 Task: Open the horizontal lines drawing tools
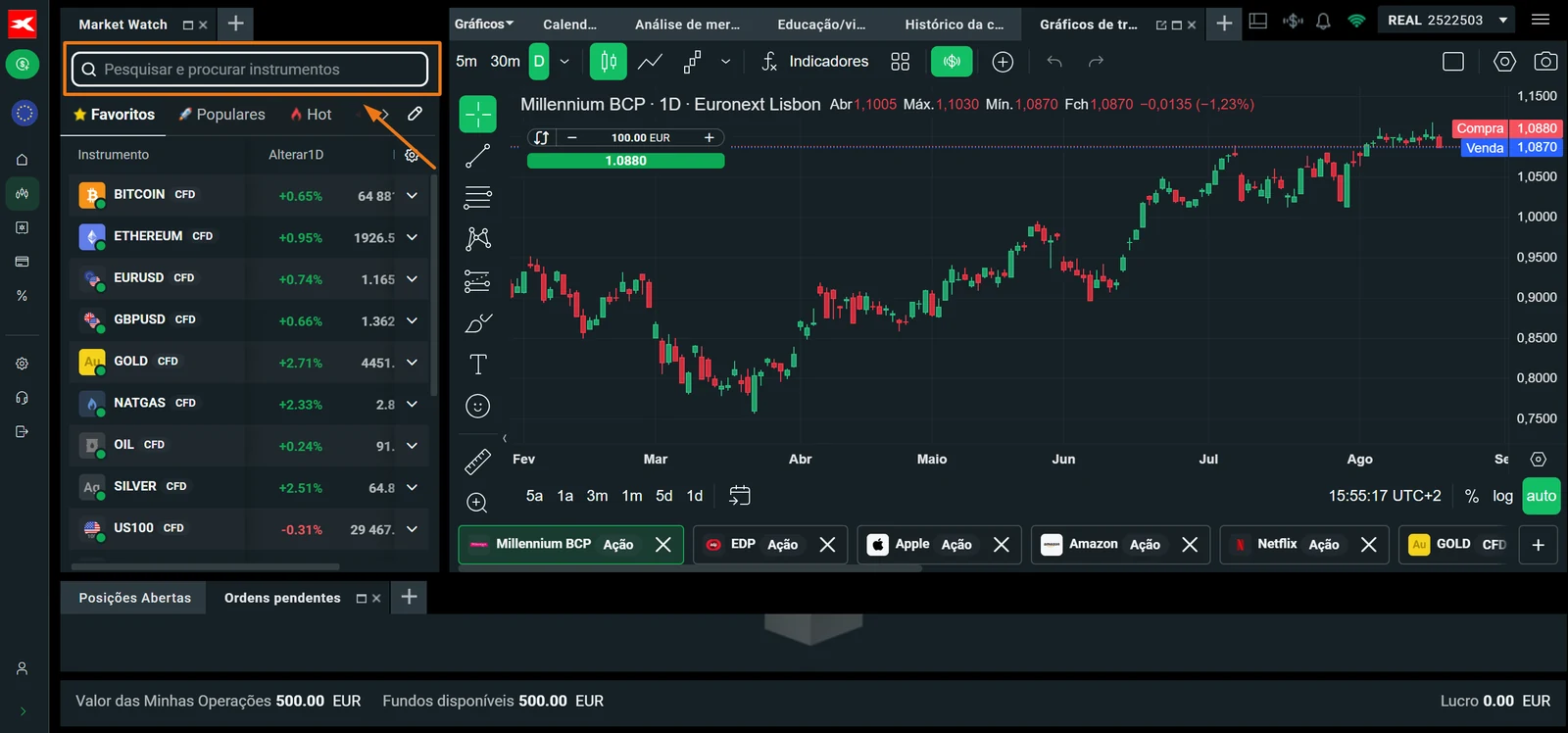pos(478,197)
